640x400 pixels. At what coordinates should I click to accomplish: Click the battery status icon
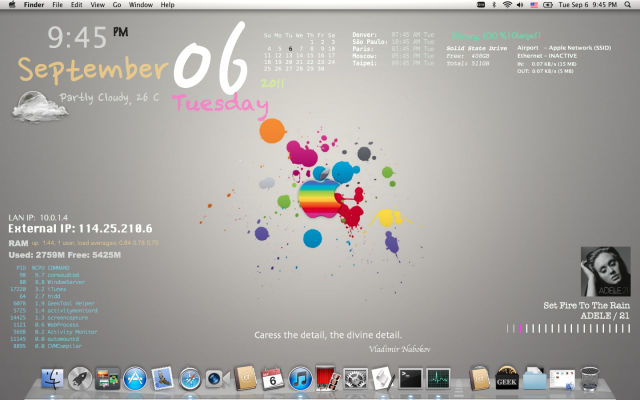click(548, 5)
